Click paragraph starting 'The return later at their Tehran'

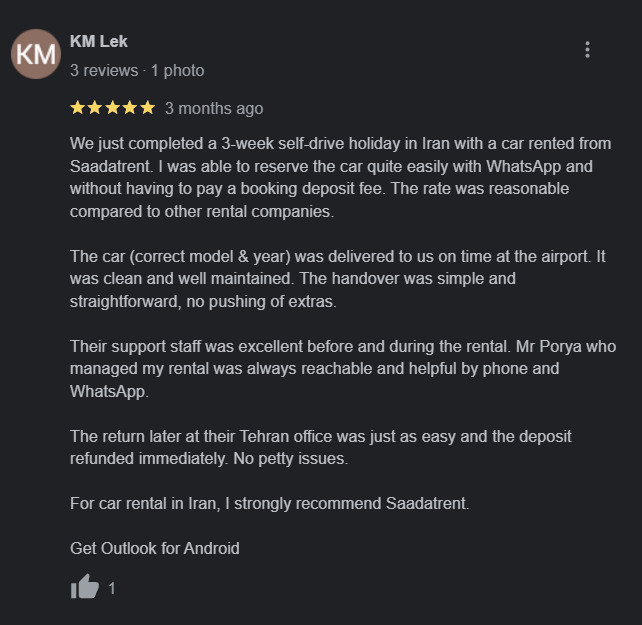pos(321,447)
